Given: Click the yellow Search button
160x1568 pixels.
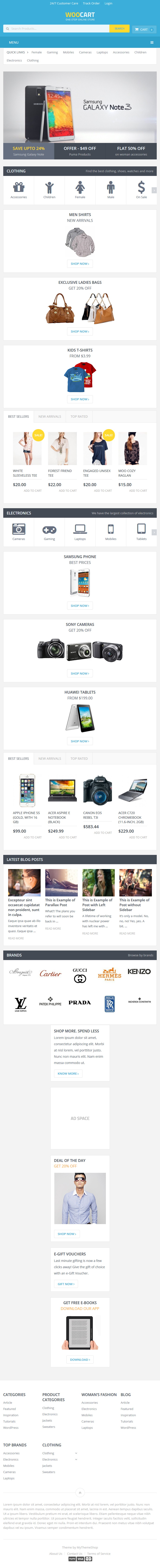Looking at the screenshot, I should pos(119,29).
